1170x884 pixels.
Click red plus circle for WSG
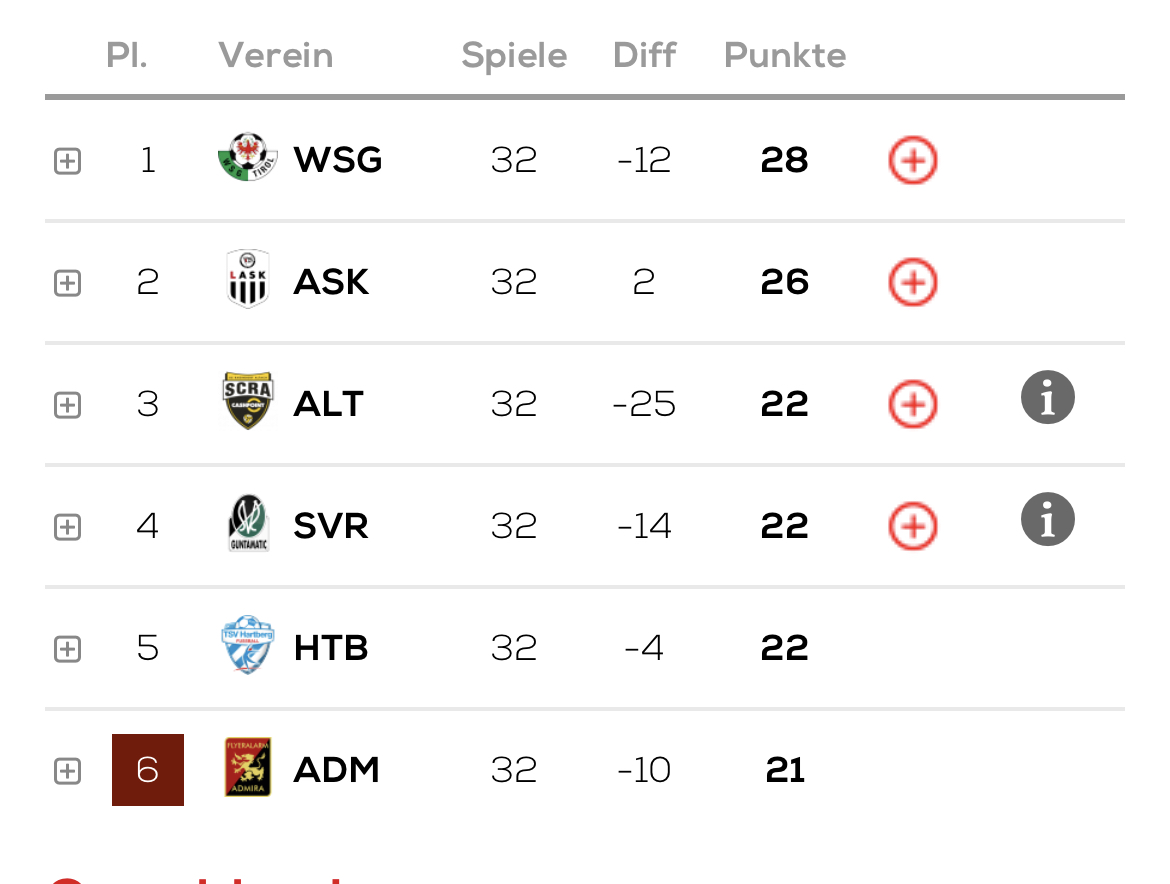[x=913, y=160]
